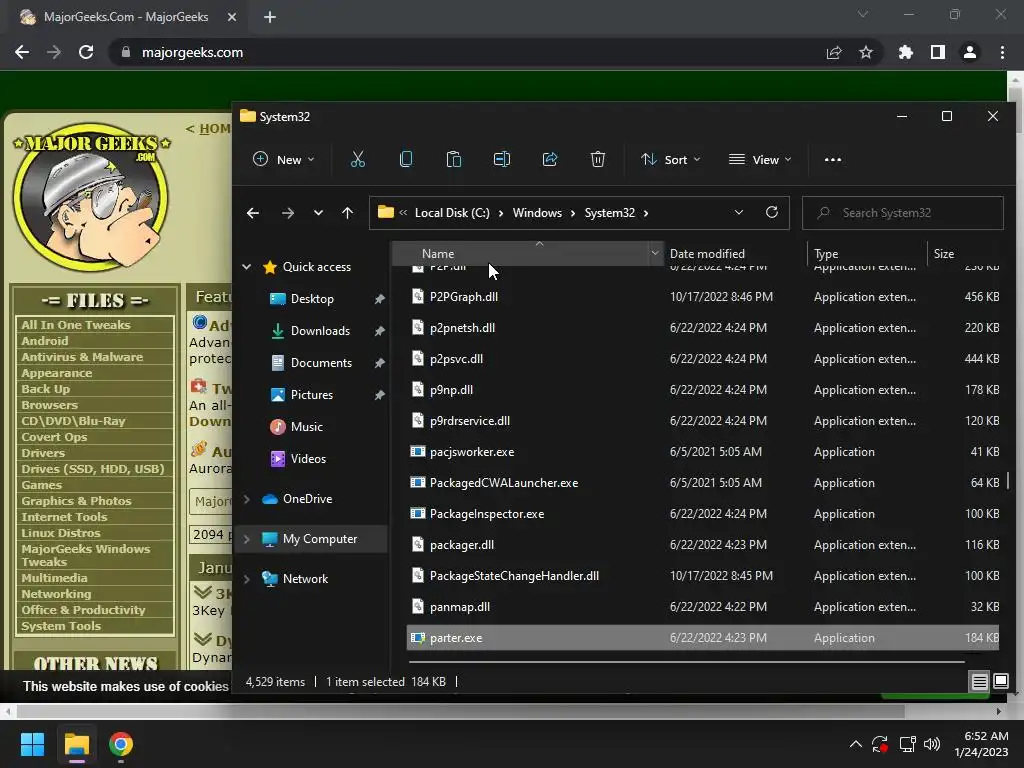Open Antivirus & Malware link on MajorGeeks
Viewport: 1024px width, 768px height.
coord(82,357)
